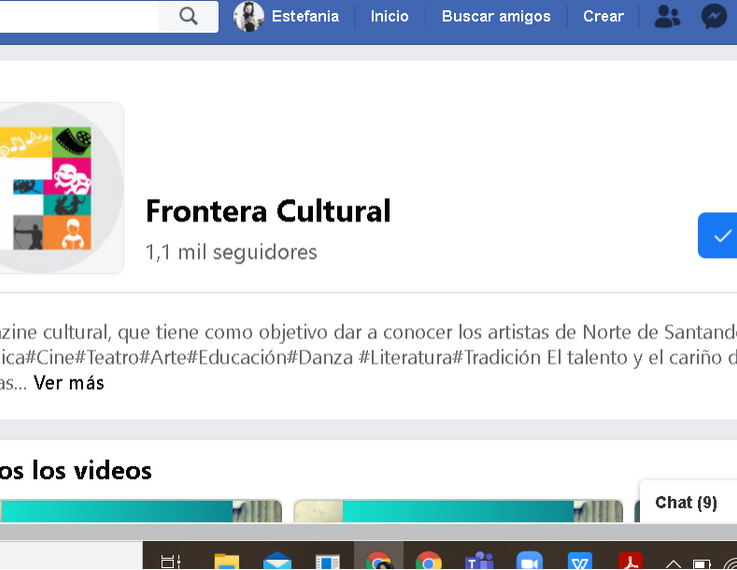
Task: Open Task View in taskbar
Action: point(170,562)
